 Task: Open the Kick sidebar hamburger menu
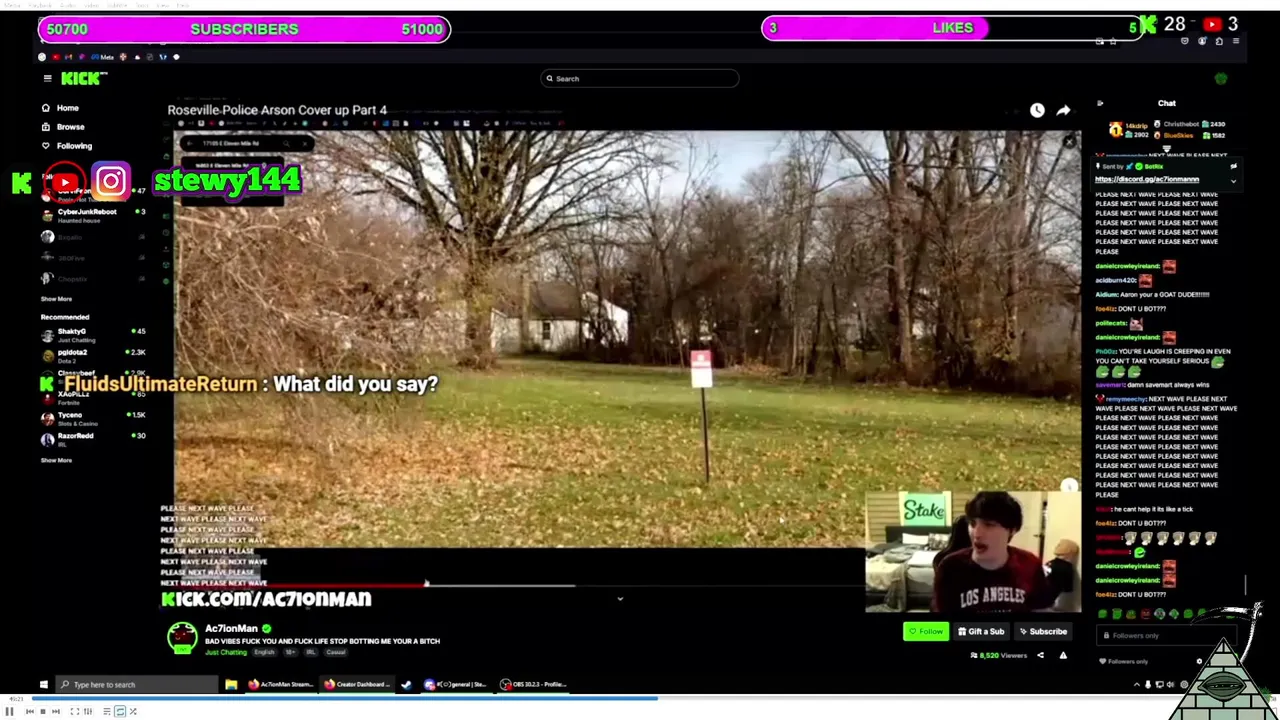tap(47, 78)
